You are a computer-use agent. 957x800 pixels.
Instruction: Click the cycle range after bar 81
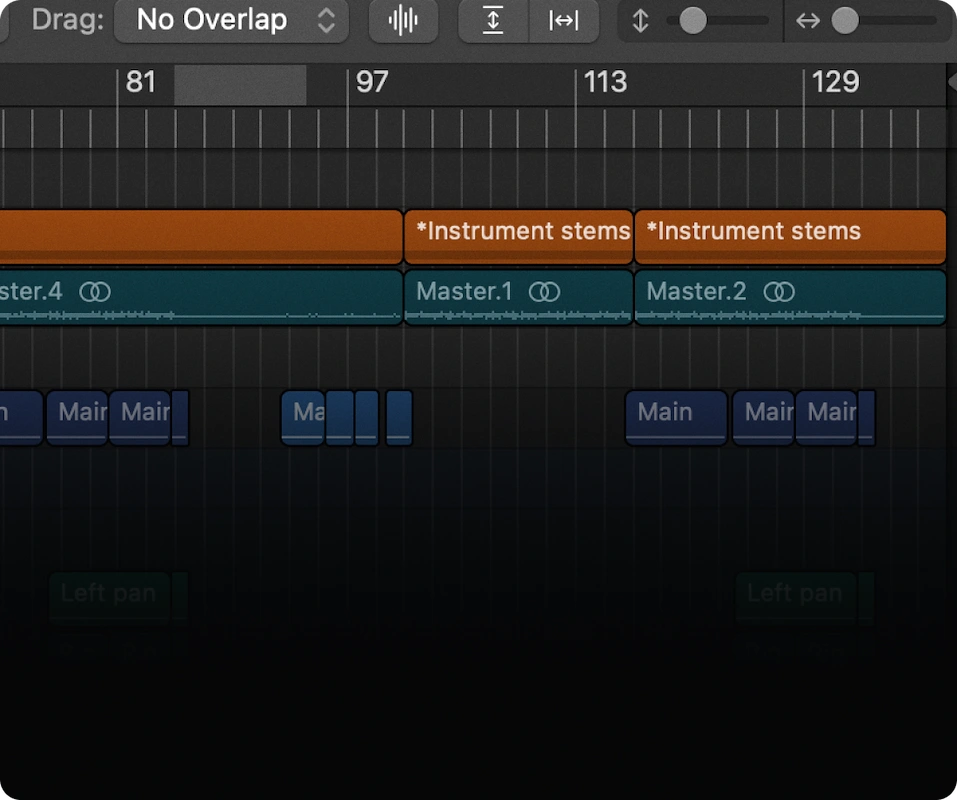click(238, 85)
